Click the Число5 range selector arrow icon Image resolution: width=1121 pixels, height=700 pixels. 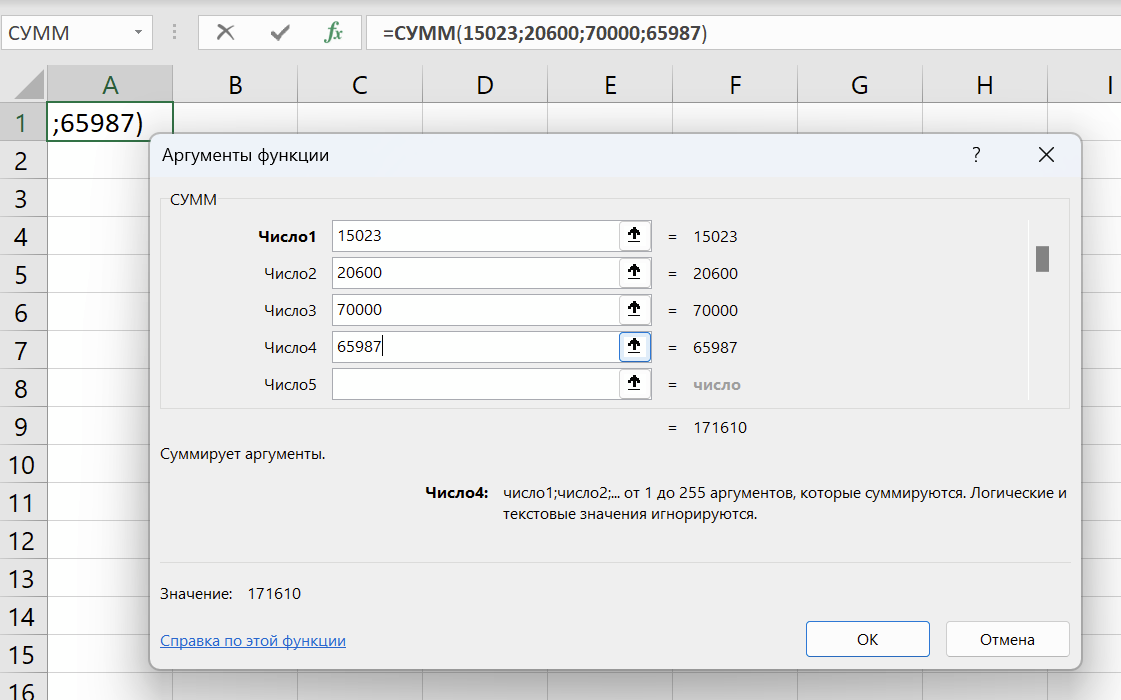634,384
